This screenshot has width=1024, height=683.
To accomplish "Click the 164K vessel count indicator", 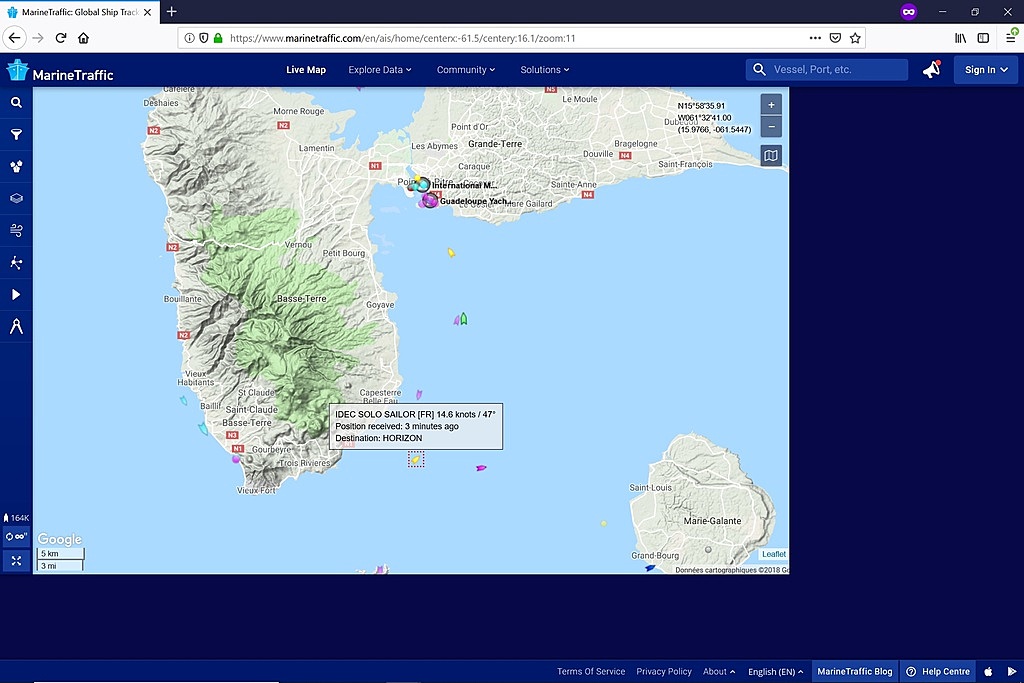I will point(16,518).
